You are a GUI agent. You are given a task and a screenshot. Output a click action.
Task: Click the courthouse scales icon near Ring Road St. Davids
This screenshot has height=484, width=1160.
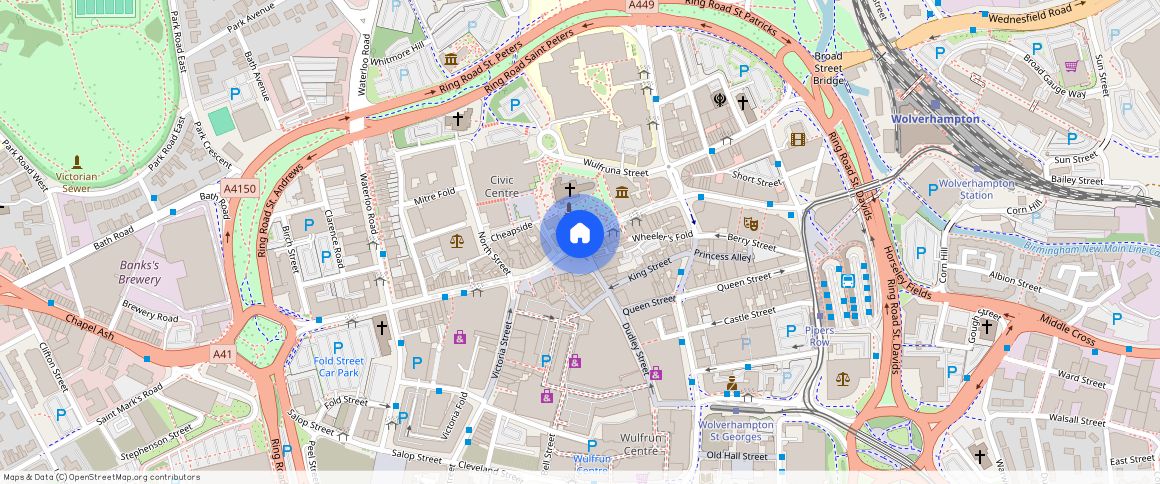tap(841, 378)
